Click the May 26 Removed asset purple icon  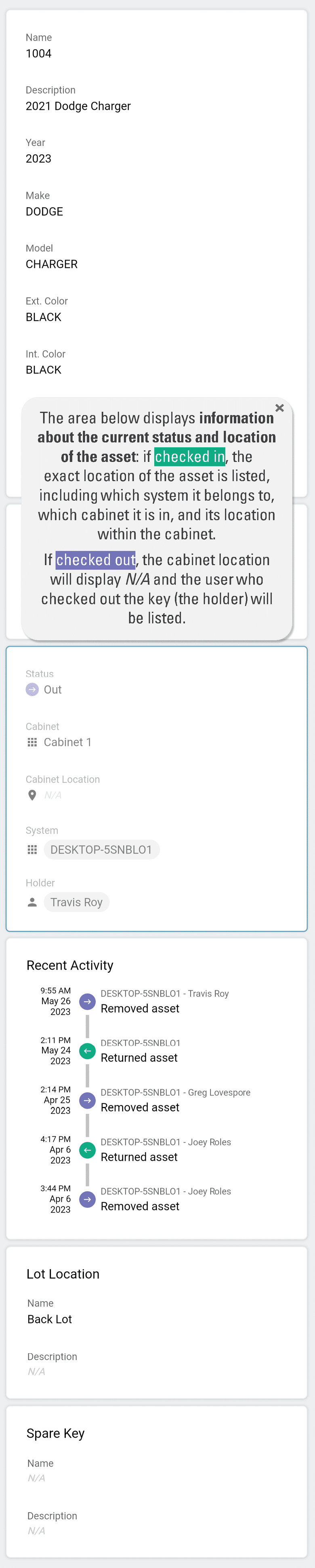tap(87, 1001)
